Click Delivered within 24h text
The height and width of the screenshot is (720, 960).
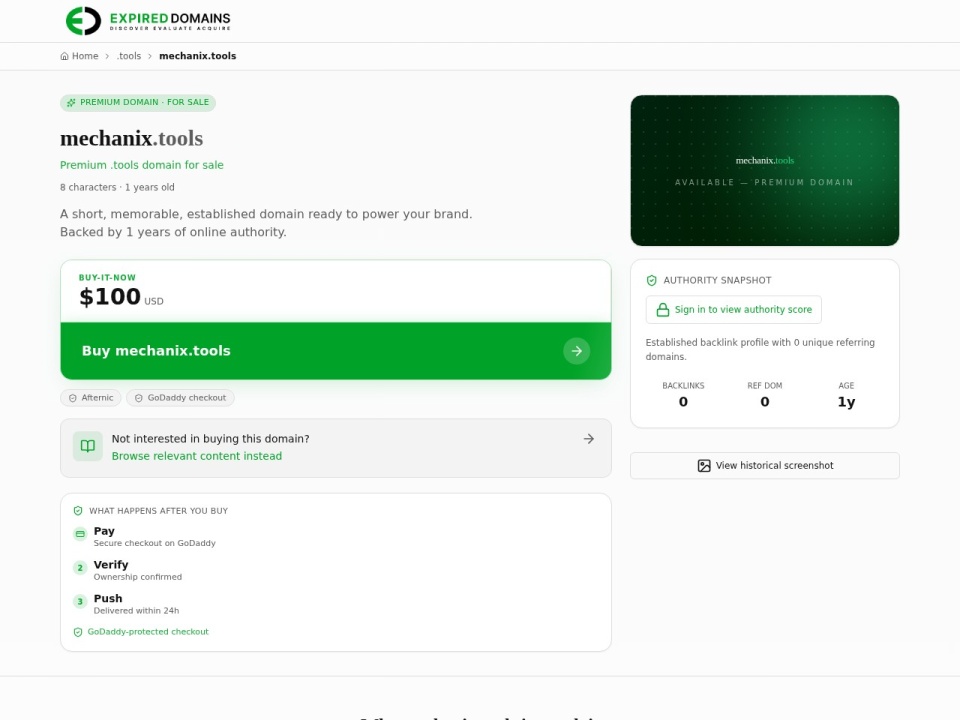(137, 610)
